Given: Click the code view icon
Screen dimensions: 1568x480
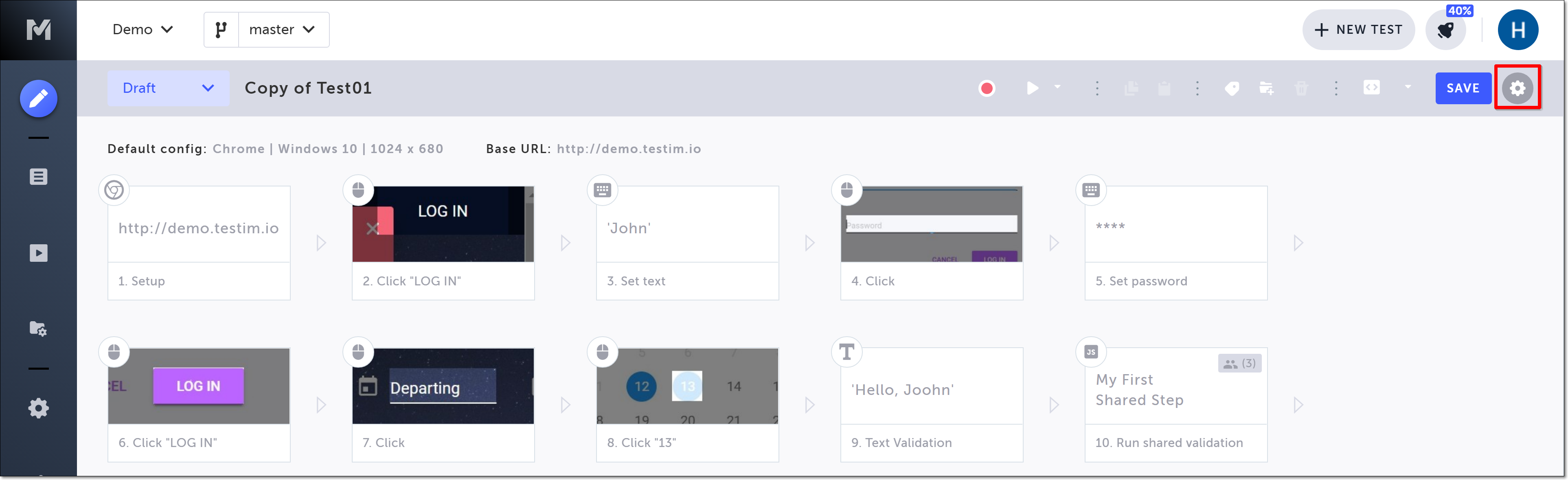Looking at the screenshot, I should [x=1371, y=88].
